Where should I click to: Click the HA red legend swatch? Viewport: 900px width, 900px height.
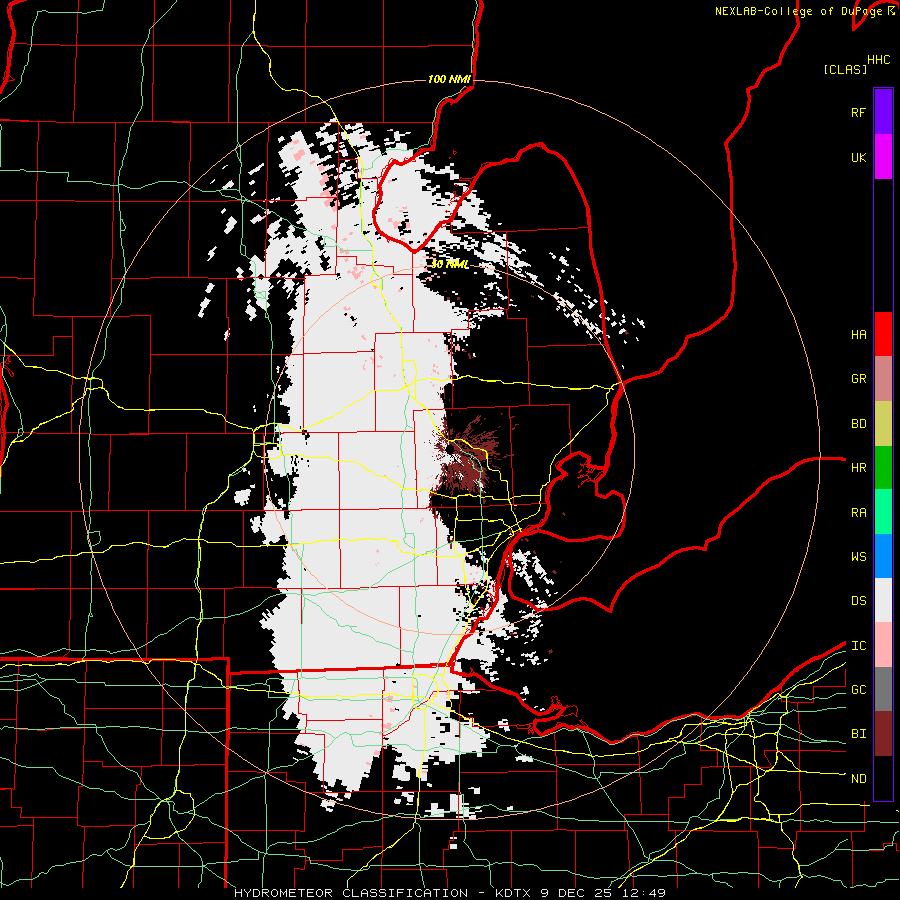[883, 334]
